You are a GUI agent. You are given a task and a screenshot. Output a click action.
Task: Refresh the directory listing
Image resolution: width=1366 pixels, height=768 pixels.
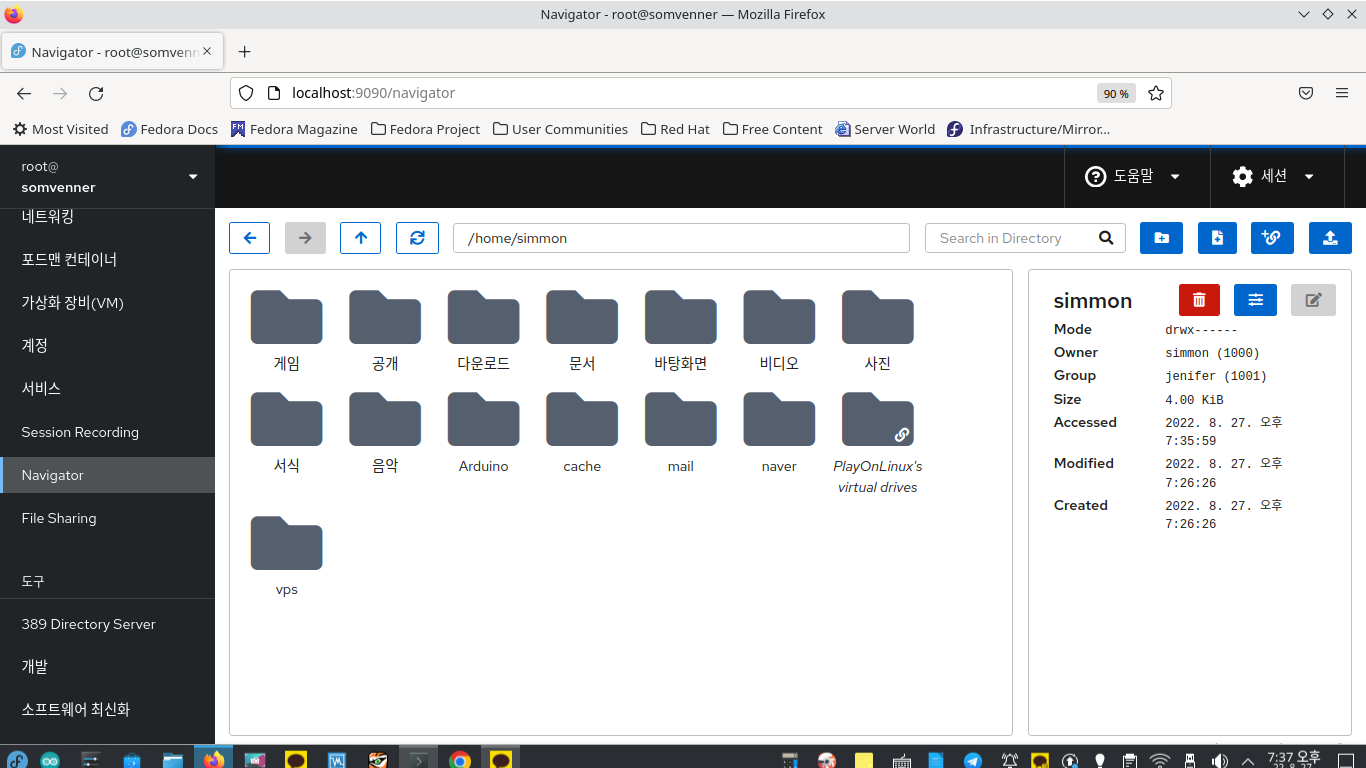417,238
